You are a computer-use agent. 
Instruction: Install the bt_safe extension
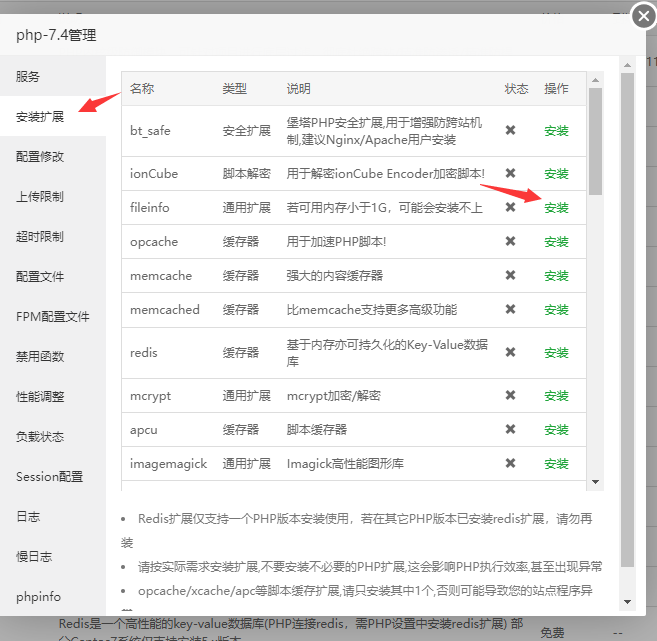click(556, 131)
